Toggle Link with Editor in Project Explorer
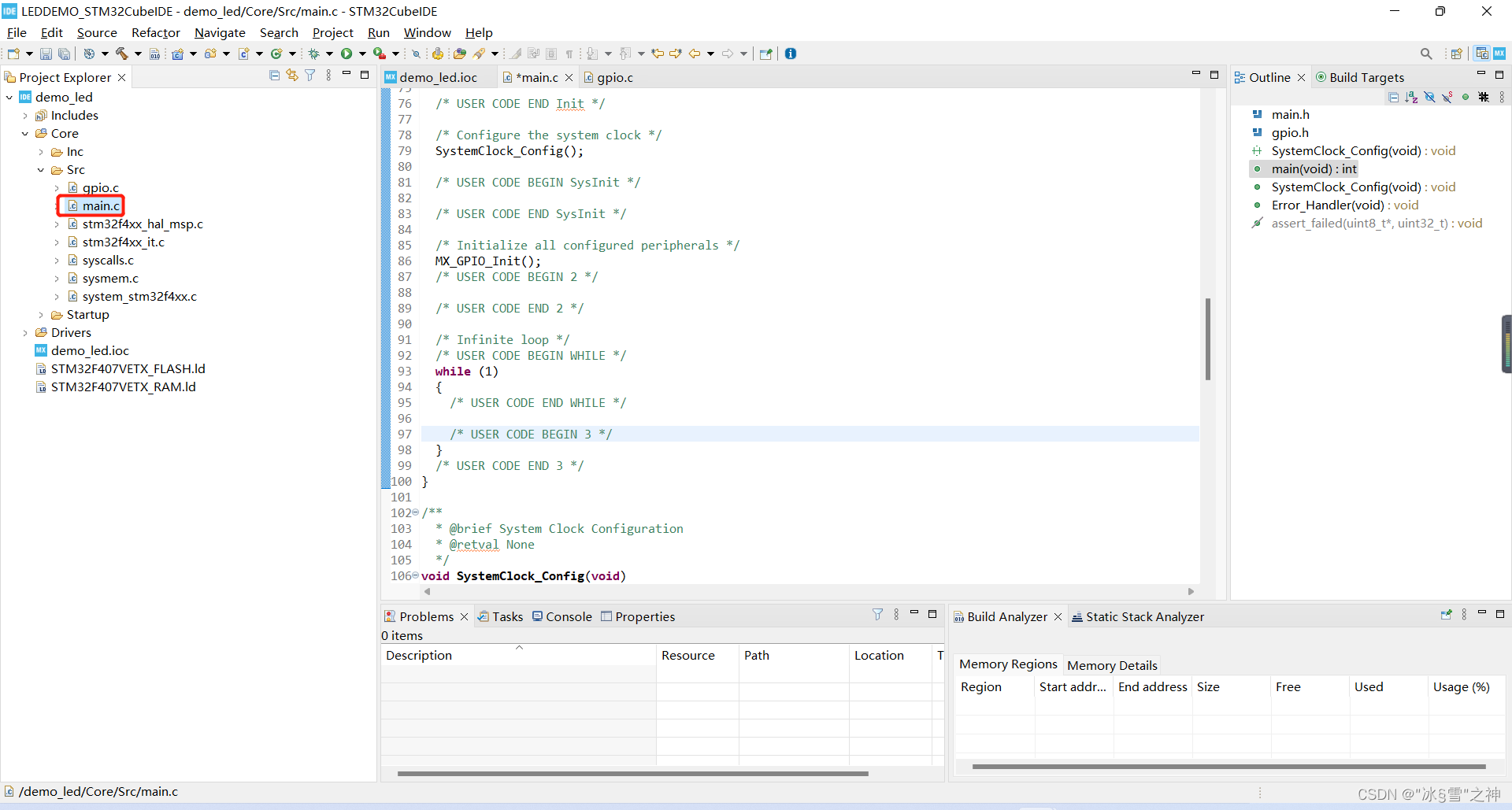The height and width of the screenshot is (810, 1512). click(292, 76)
